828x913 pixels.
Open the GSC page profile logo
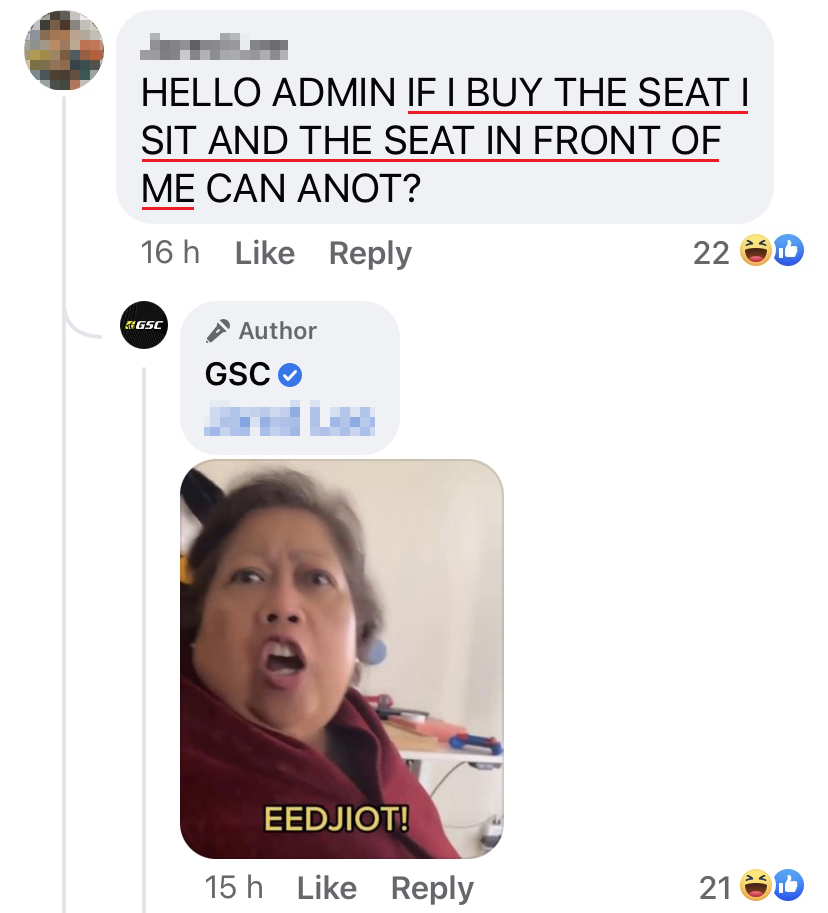click(144, 327)
